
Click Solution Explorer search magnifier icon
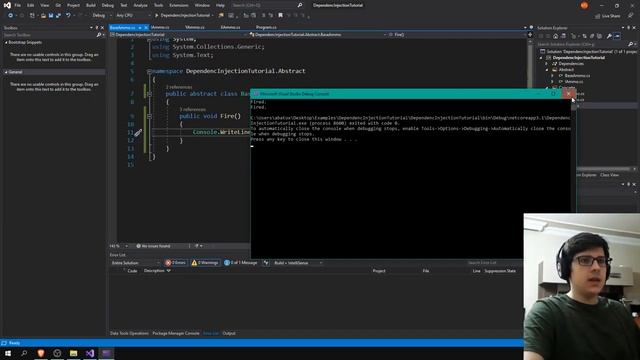pos(630,44)
